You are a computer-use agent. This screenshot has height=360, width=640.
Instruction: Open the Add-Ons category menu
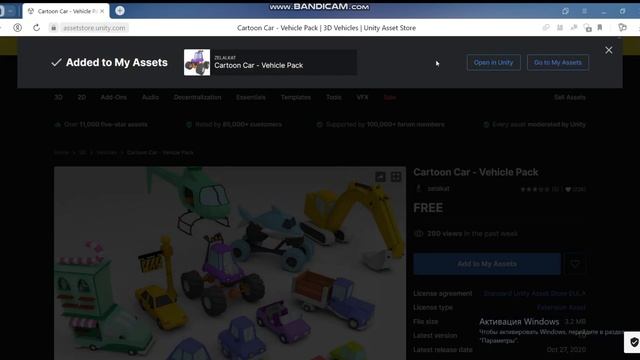click(113, 97)
